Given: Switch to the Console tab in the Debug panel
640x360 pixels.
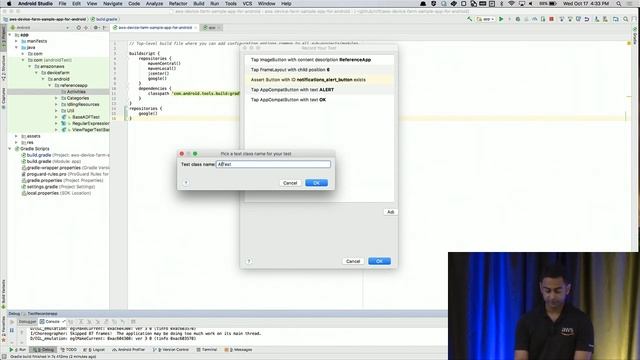Looking at the screenshot, I should pos(53,322).
